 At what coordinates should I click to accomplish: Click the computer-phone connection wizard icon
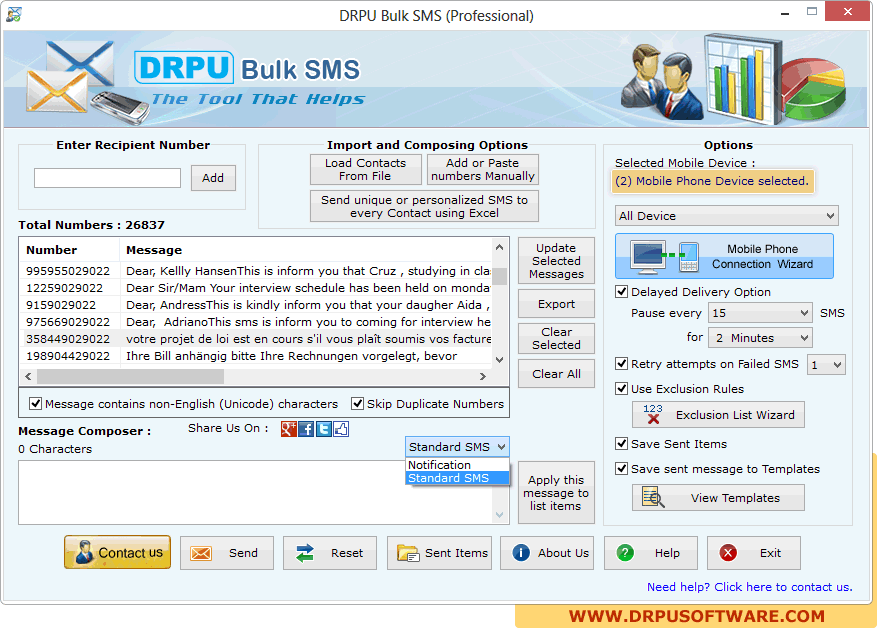[665, 257]
